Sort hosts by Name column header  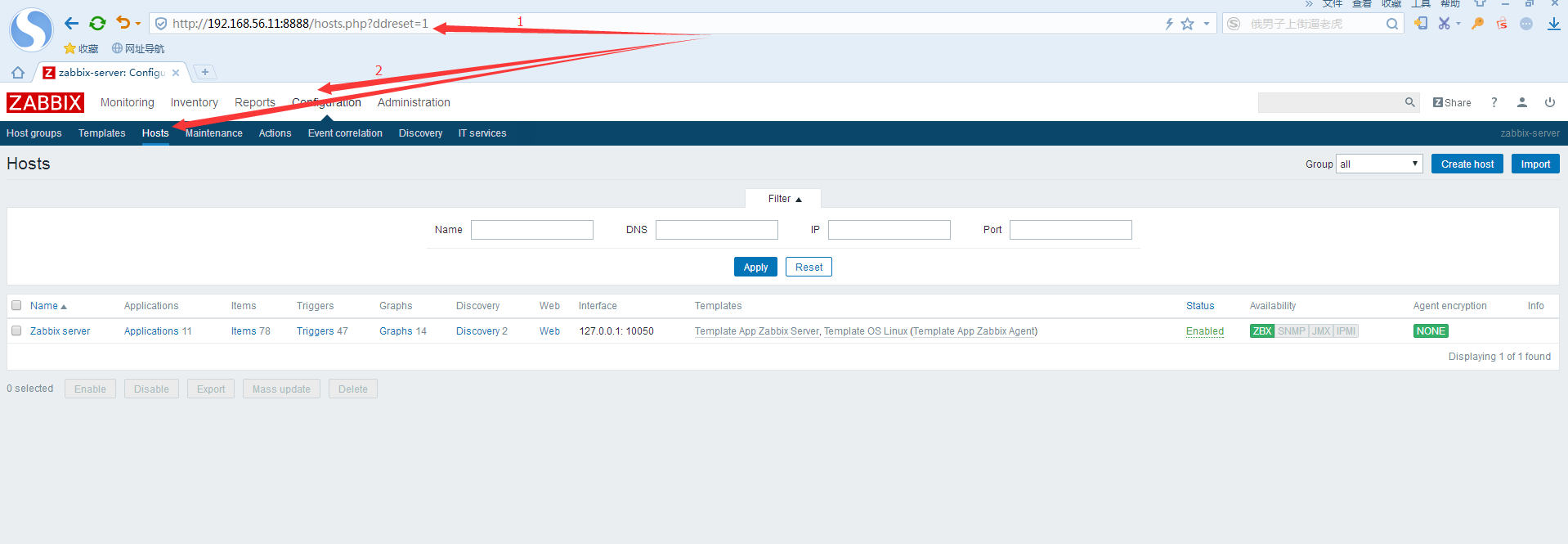[x=48, y=306]
